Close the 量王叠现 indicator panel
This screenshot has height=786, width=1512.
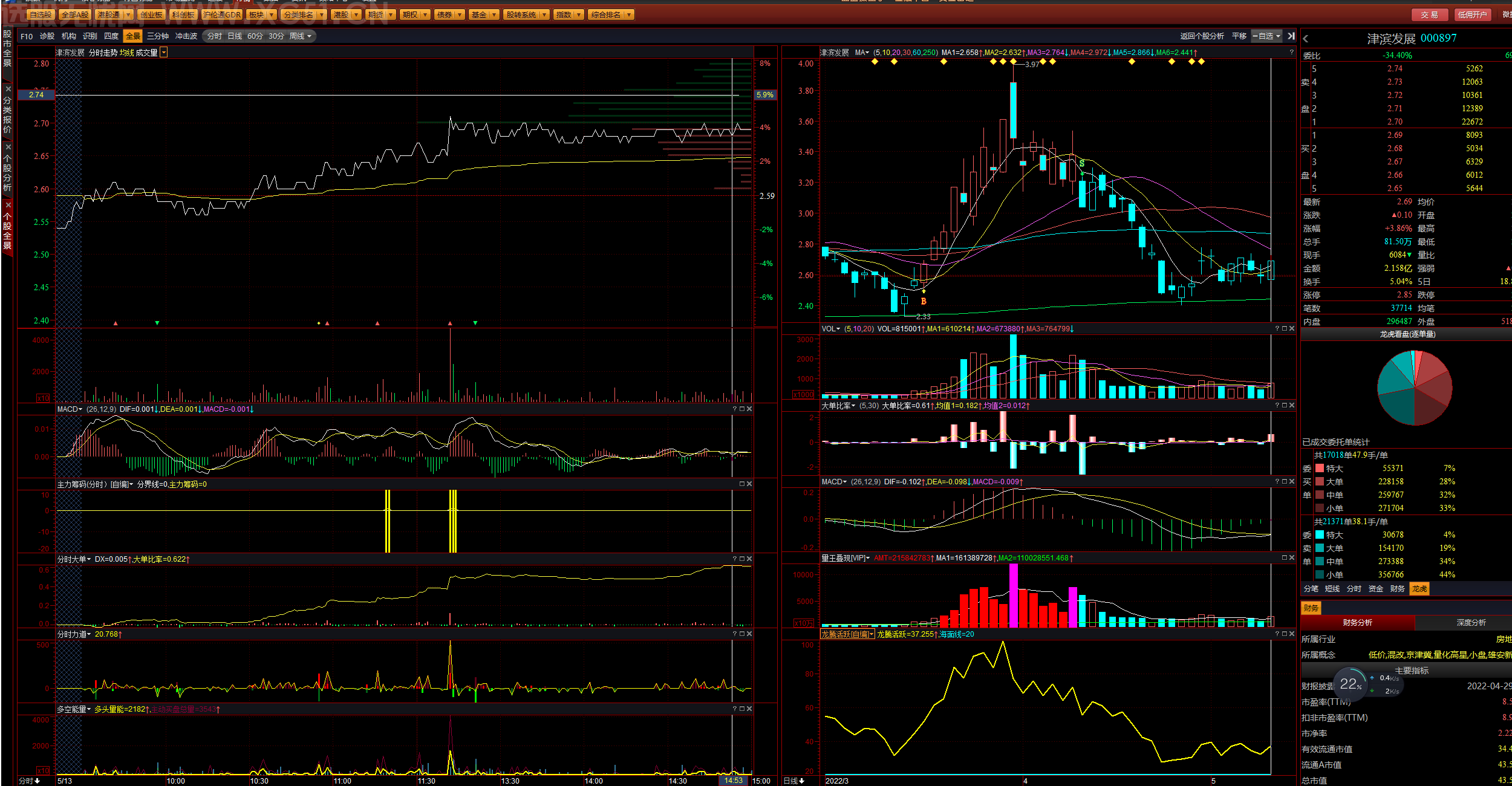pyautogui.click(x=1292, y=557)
